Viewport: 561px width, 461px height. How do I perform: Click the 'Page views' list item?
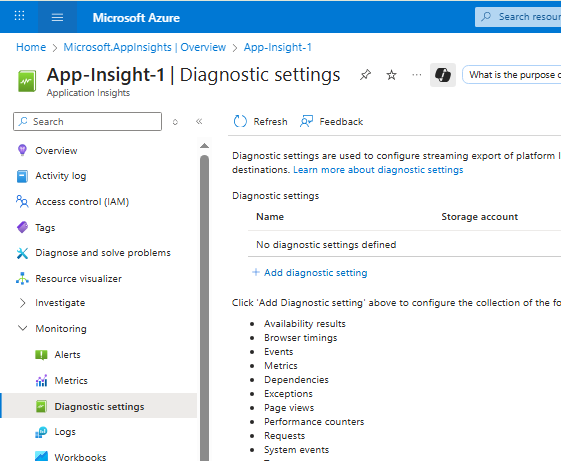click(x=289, y=407)
